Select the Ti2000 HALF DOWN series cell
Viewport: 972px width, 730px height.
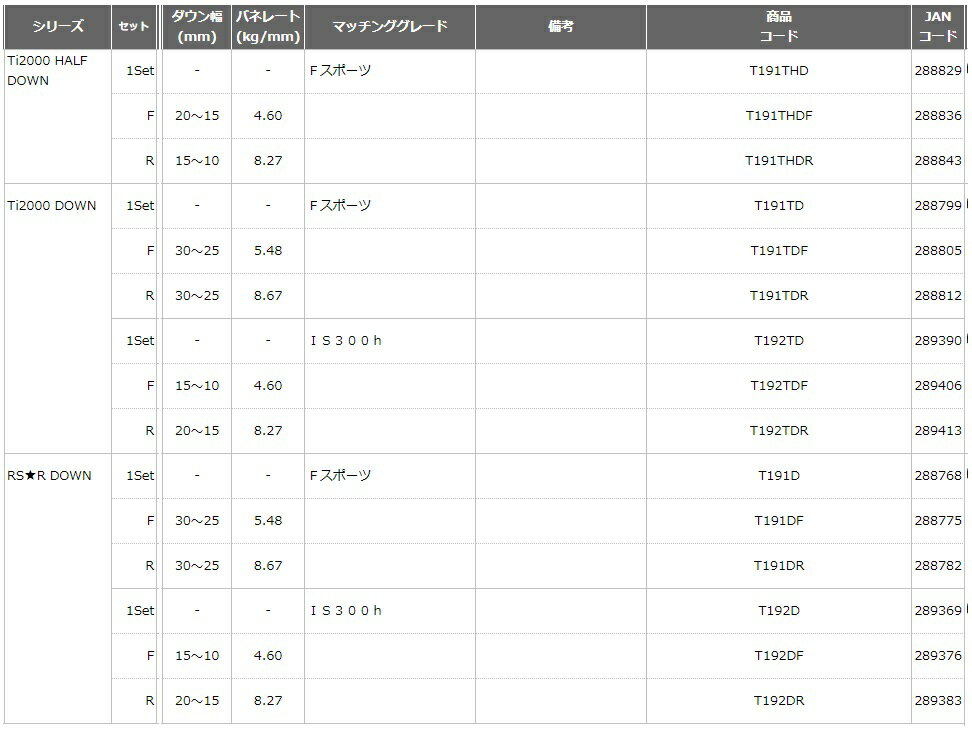46,71
